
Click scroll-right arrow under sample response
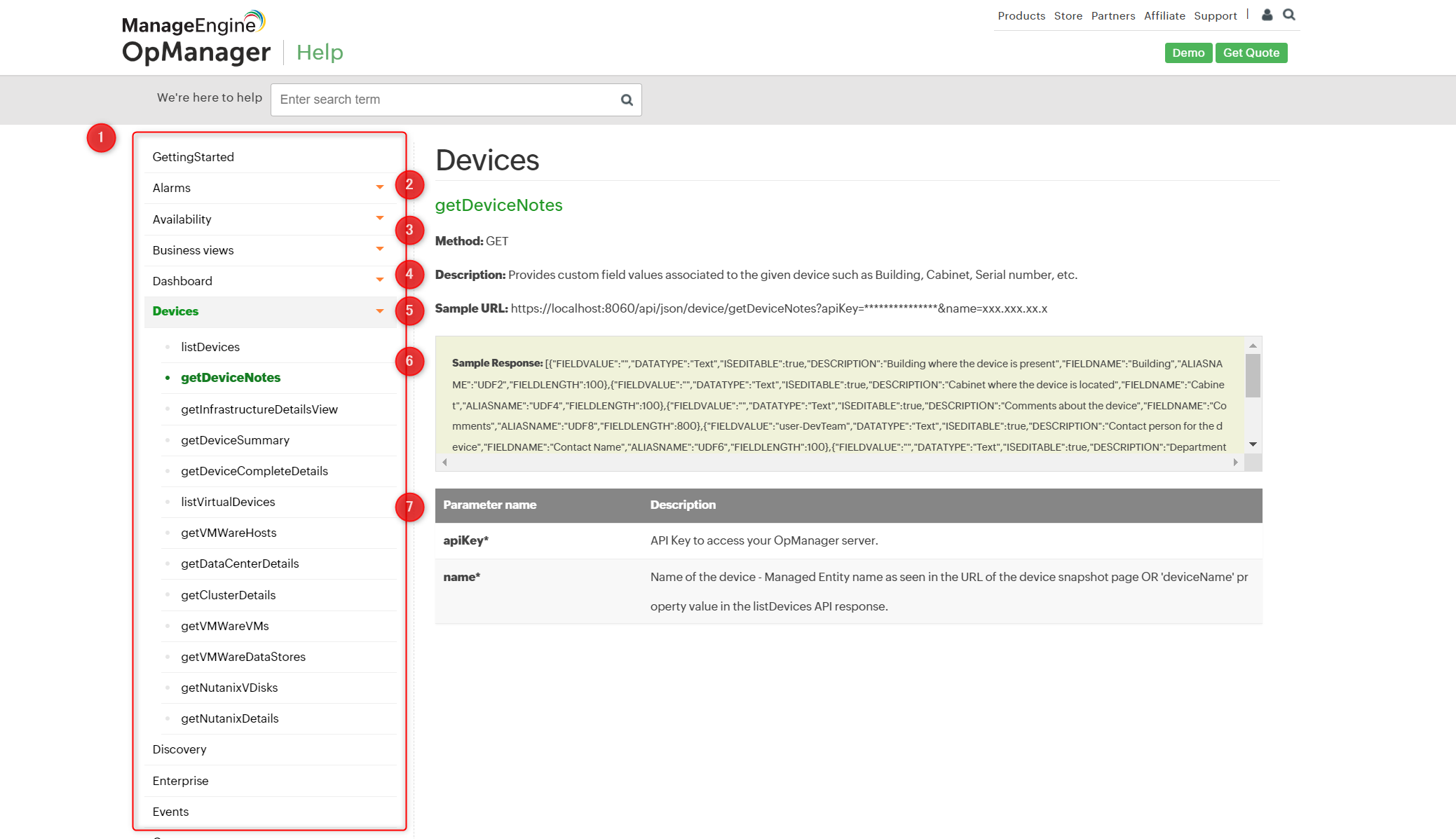1235,463
